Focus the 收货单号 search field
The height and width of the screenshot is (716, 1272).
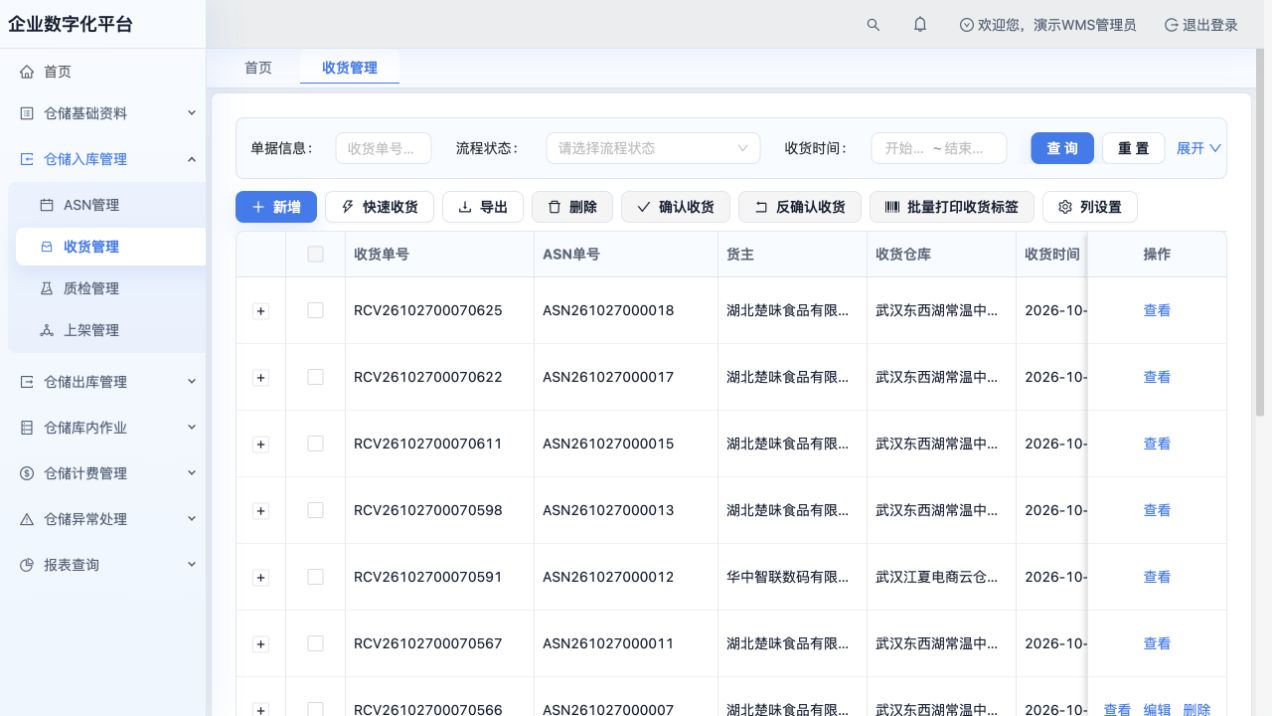[x=383, y=149]
